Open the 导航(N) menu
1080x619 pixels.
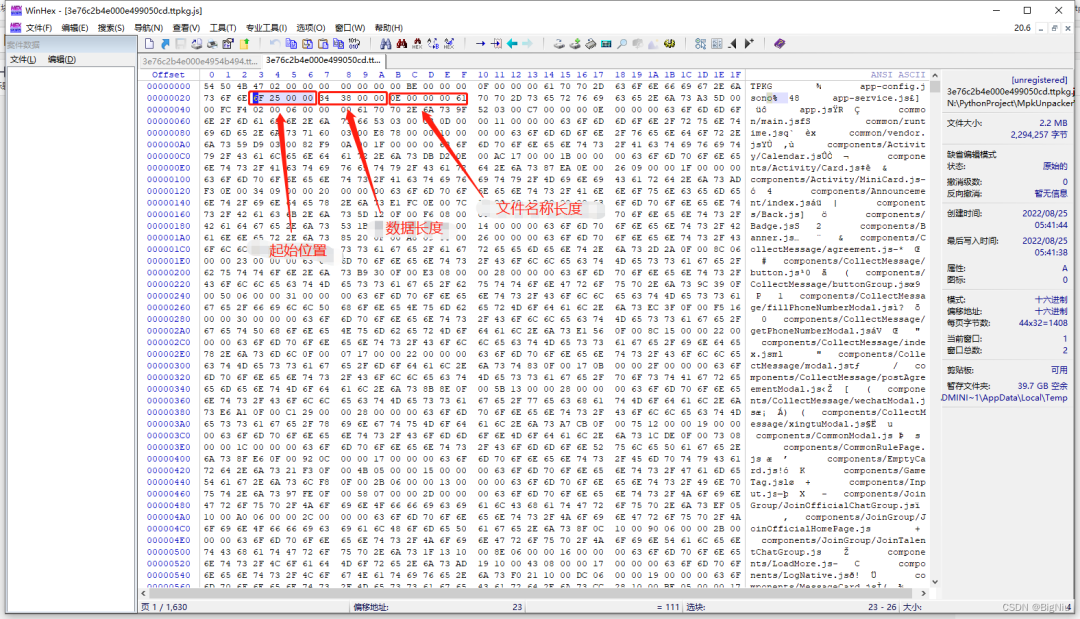(148, 28)
